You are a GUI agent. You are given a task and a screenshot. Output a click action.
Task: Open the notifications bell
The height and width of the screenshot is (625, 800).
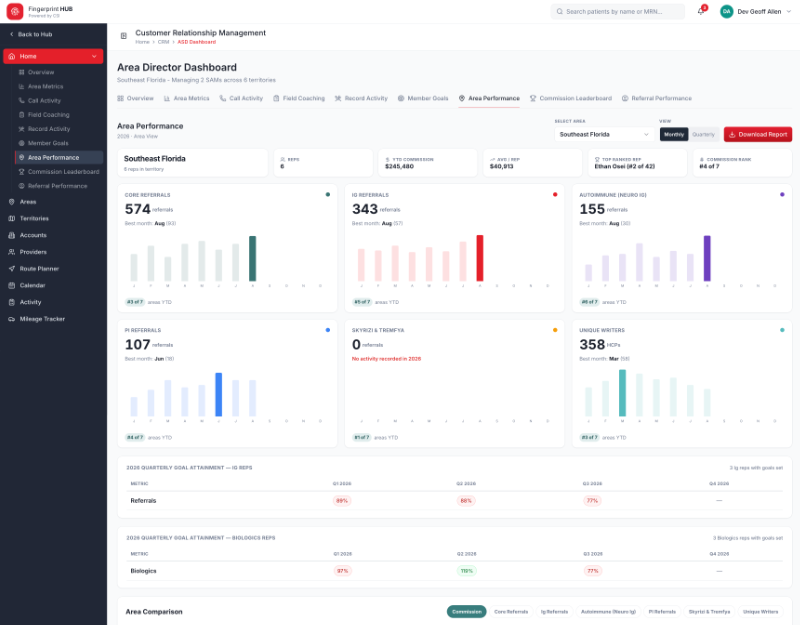point(701,11)
